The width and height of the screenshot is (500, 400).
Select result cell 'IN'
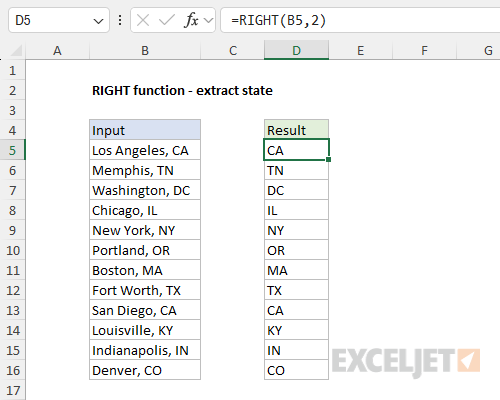pyautogui.click(x=296, y=350)
